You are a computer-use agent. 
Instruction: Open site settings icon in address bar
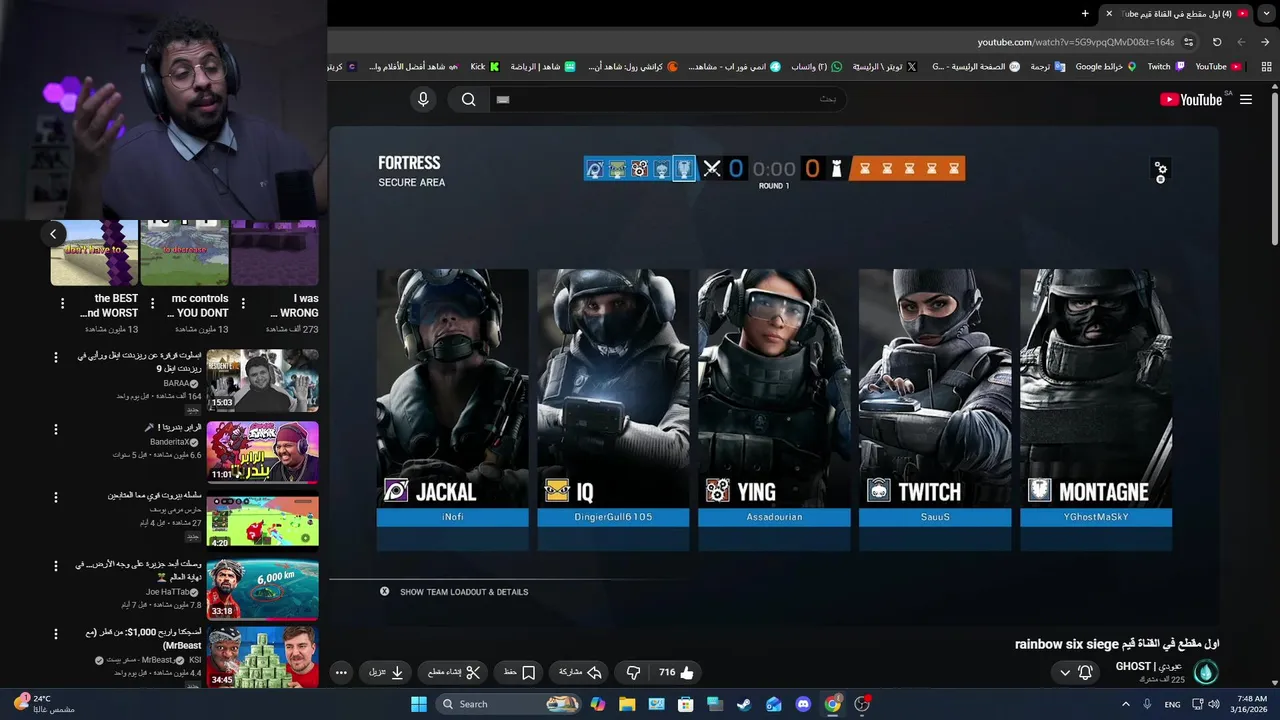click(x=1188, y=42)
